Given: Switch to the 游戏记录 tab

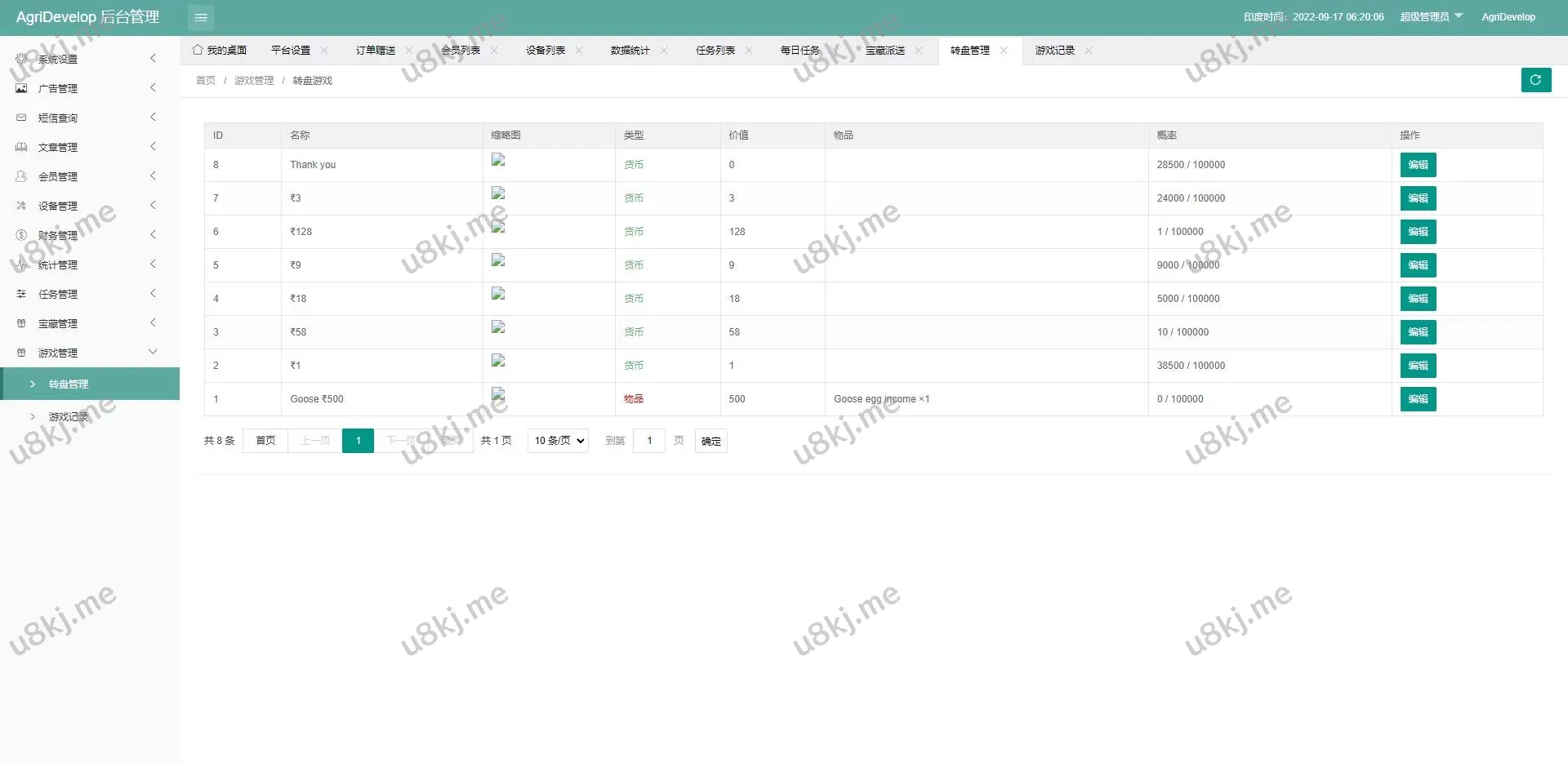Looking at the screenshot, I should pyautogui.click(x=1054, y=51).
